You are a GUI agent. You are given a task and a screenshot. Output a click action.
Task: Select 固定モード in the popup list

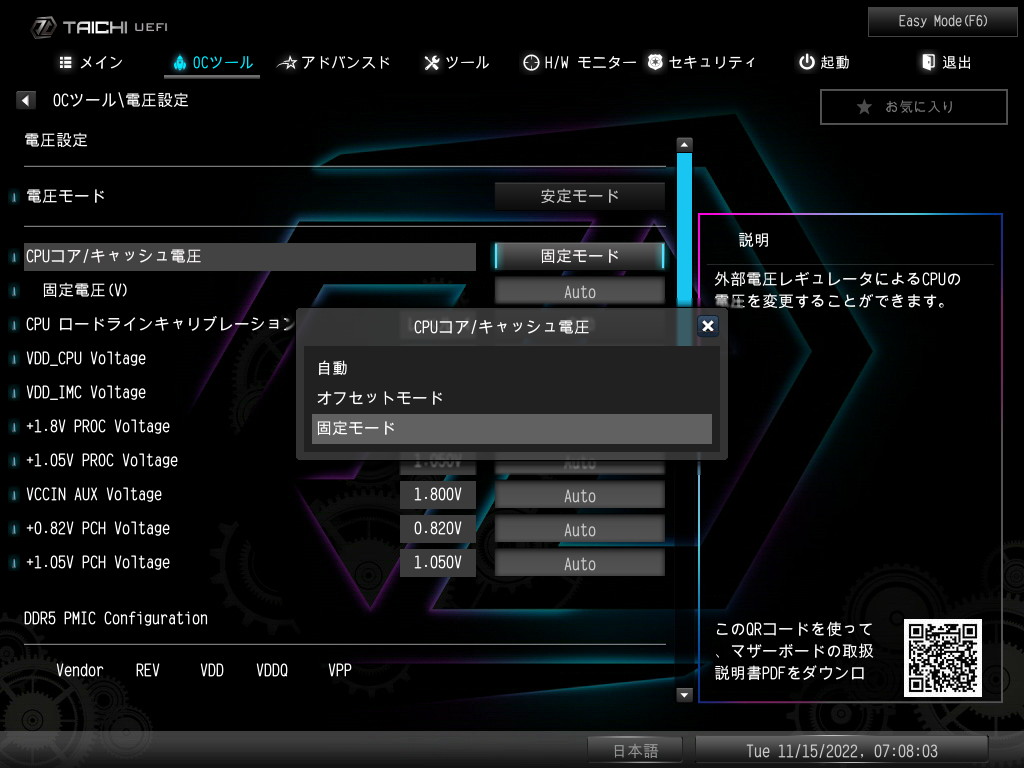[511, 428]
